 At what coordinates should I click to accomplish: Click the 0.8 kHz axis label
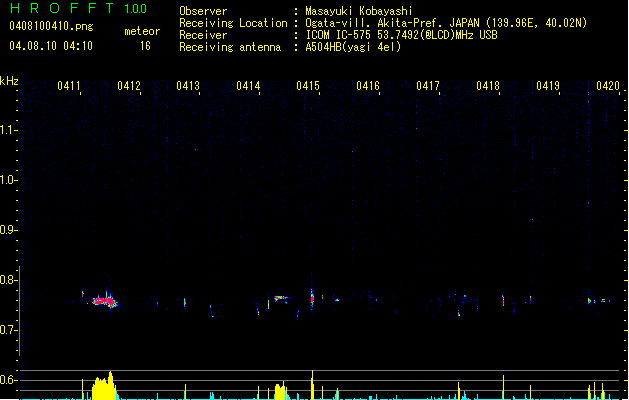pyautogui.click(x=8, y=280)
